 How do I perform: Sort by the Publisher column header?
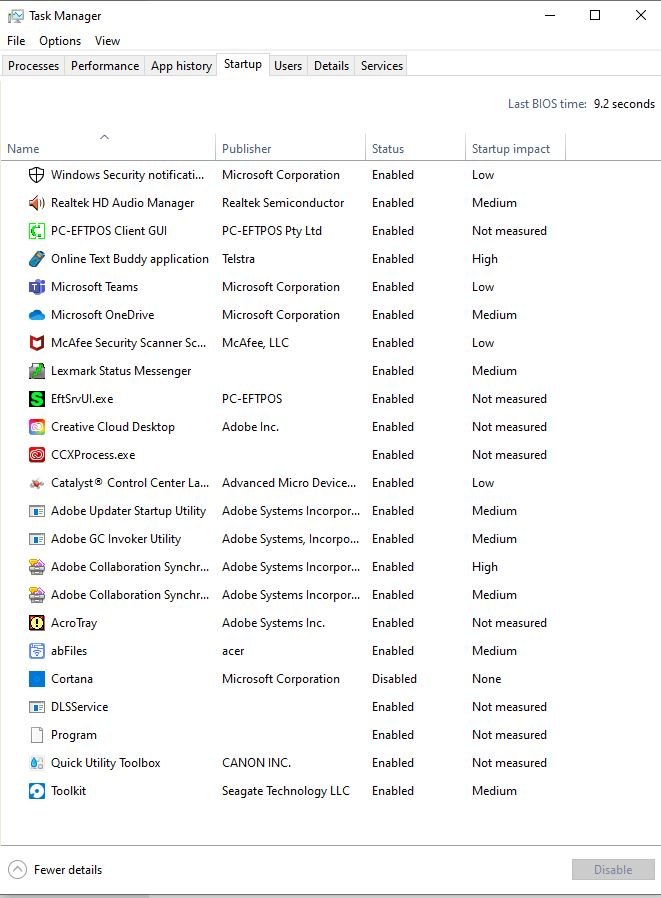tap(290, 149)
